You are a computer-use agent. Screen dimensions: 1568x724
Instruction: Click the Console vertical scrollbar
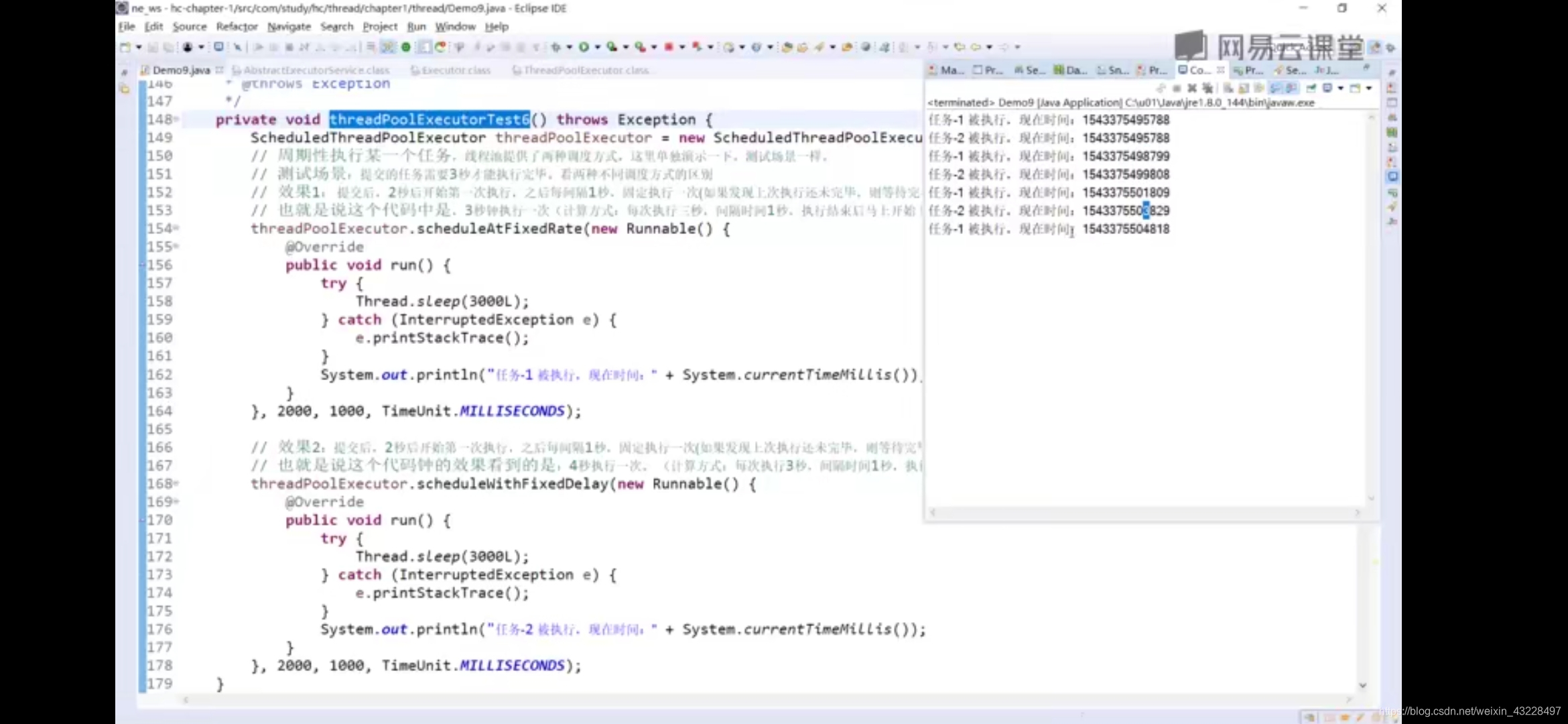1371,308
